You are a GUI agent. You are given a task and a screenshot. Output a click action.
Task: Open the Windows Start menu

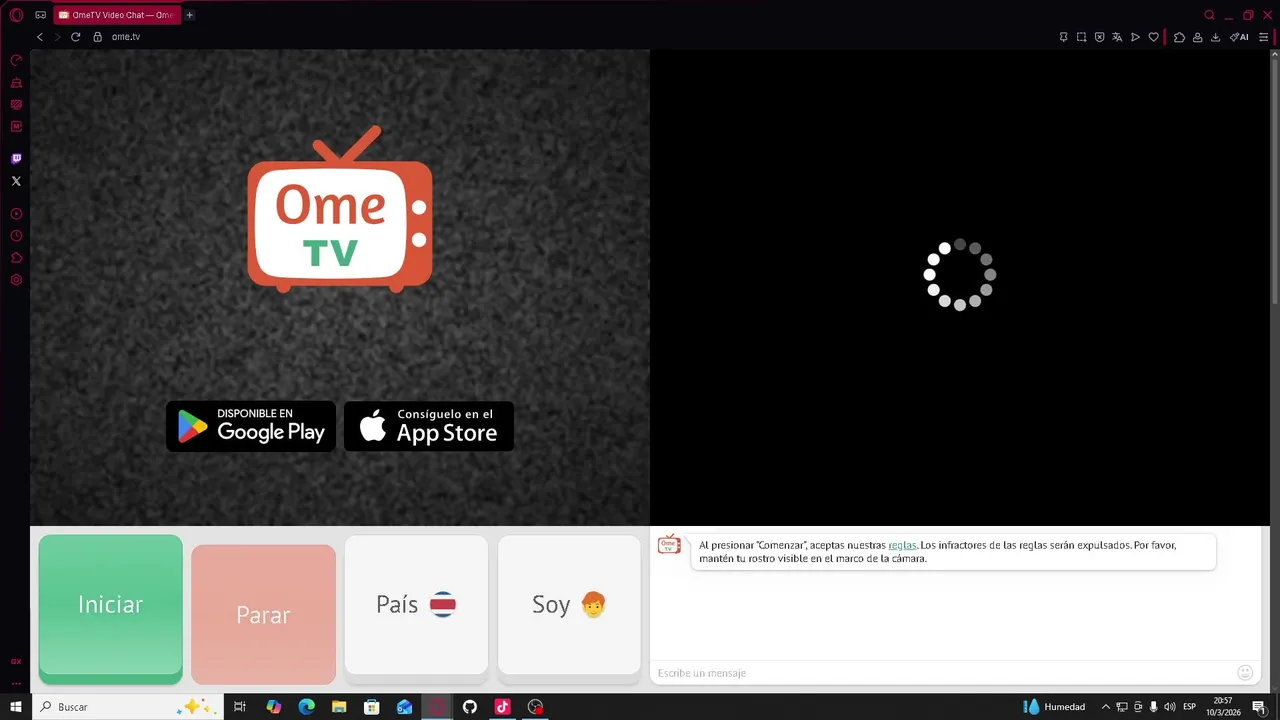16,707
